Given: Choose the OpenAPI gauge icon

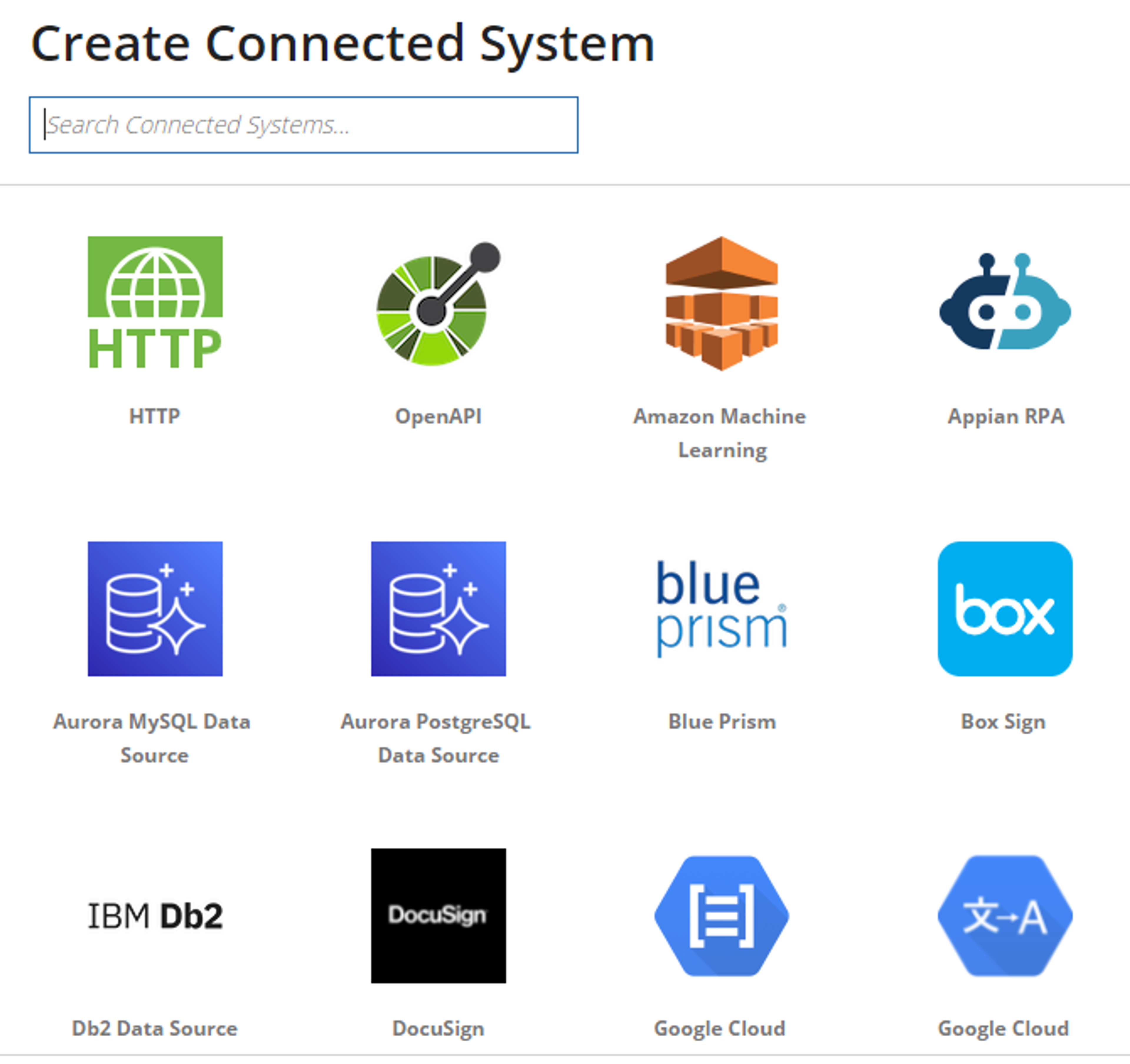Looking at the screenshot, I should (x=438, y=303).
